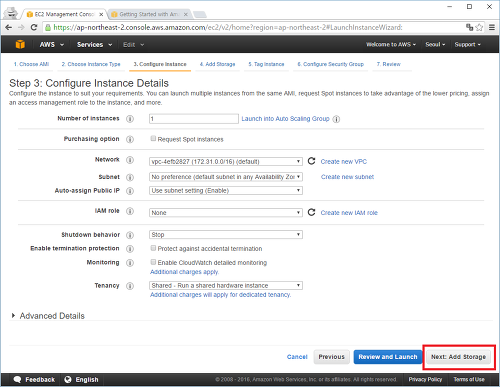Open Auto-assign Public IP dropdown
The image size is (500, 387).
(226, 190)
